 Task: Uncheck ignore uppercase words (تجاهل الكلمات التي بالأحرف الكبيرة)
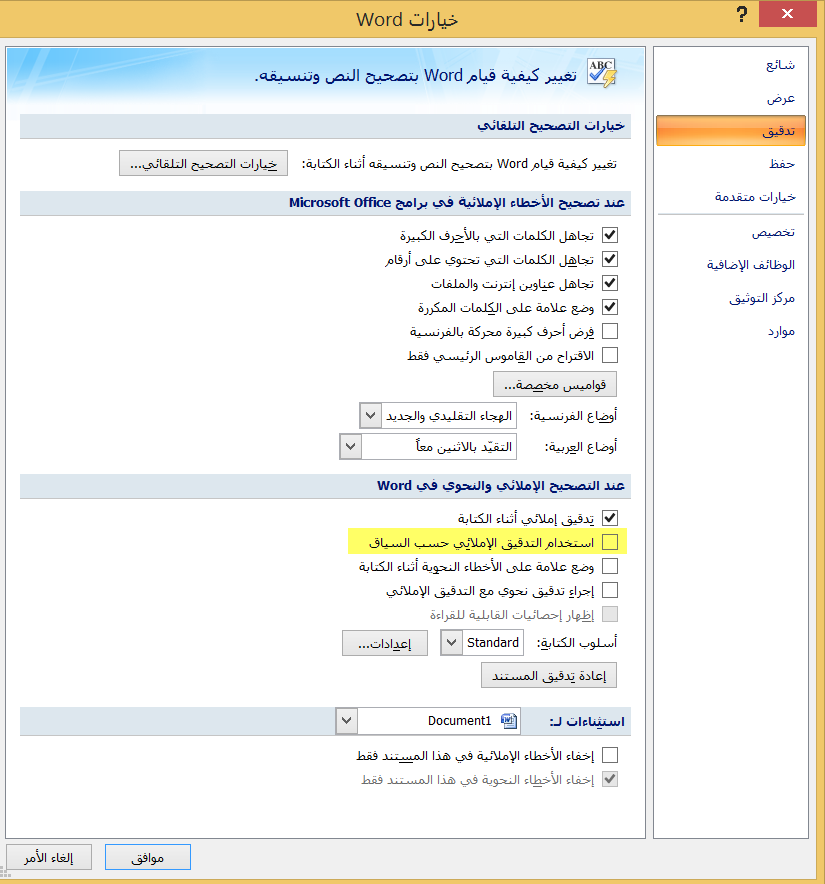coord(610,235)
